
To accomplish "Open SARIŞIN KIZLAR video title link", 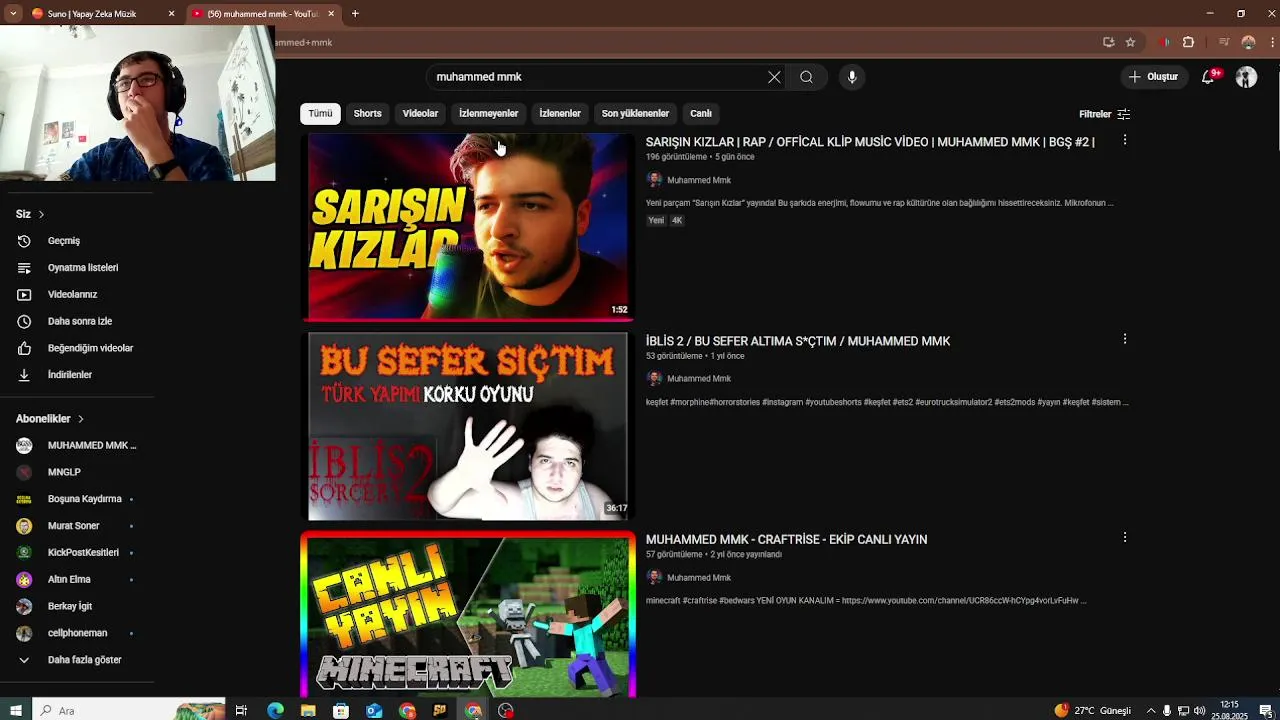I will [x=870, y=142].
